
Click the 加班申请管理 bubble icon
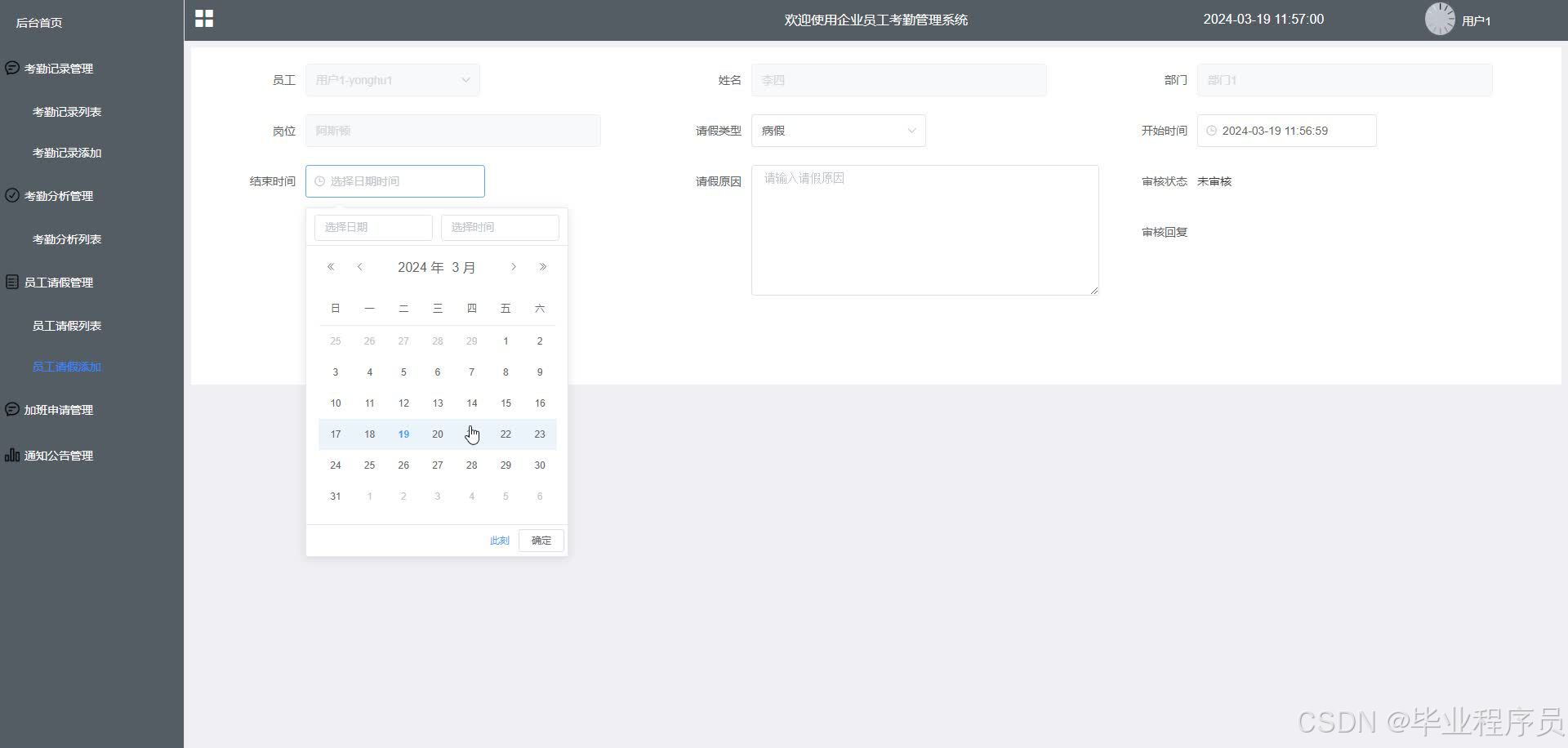(x=12, y=409)
